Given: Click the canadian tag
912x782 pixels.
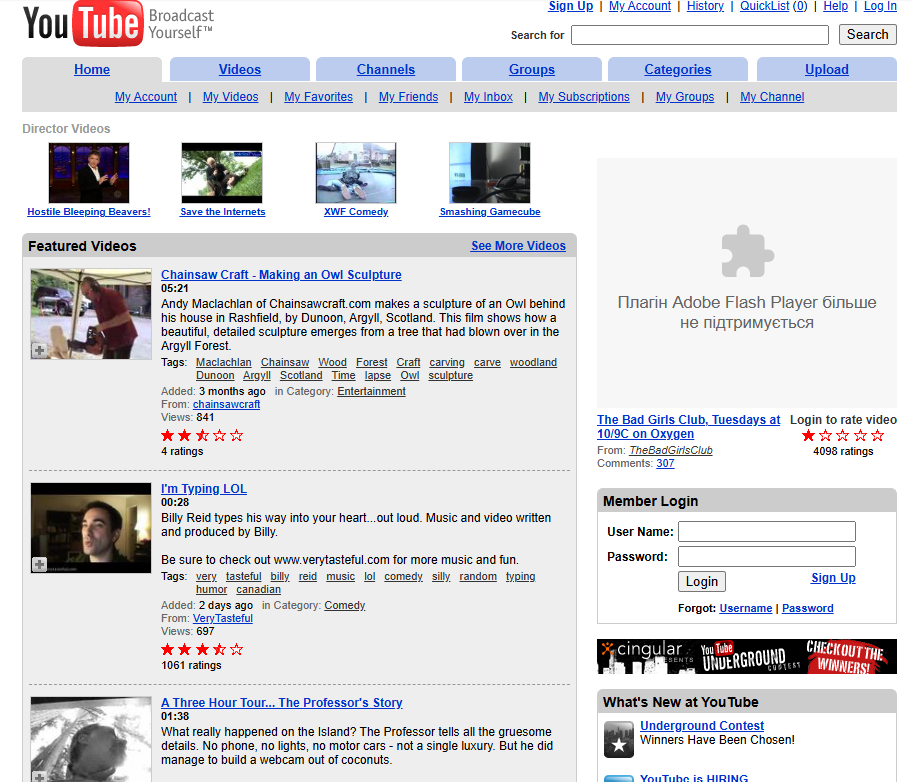Looking at the screenshot, I should point(258,590).
